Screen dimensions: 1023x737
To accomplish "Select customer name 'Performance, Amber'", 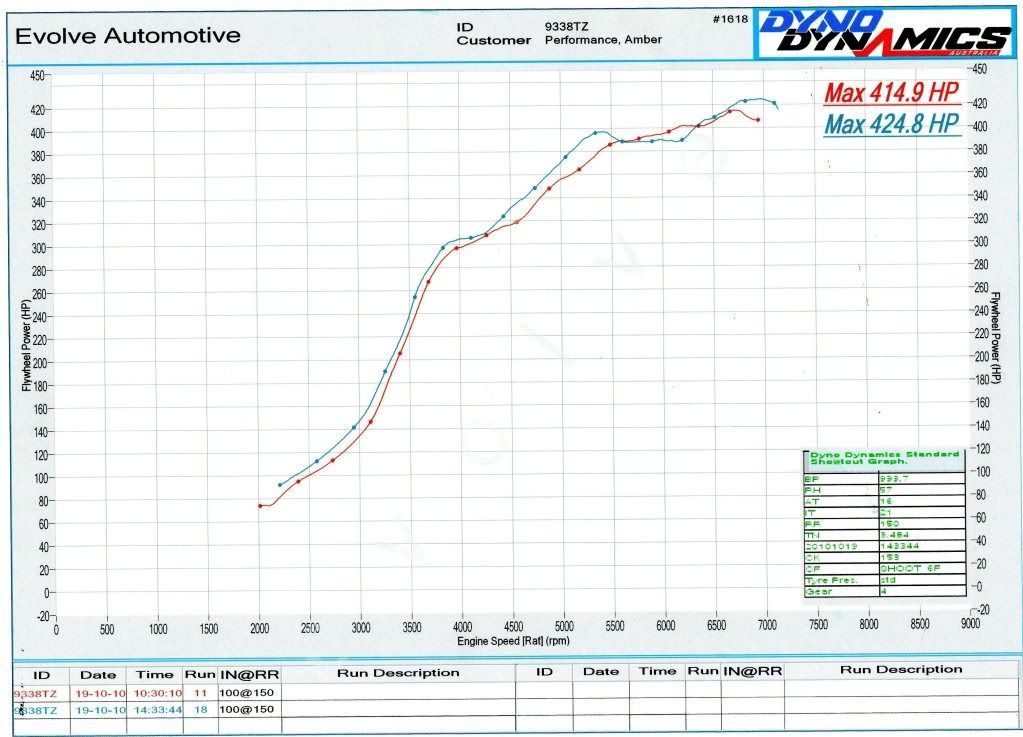I will (603, 40).
